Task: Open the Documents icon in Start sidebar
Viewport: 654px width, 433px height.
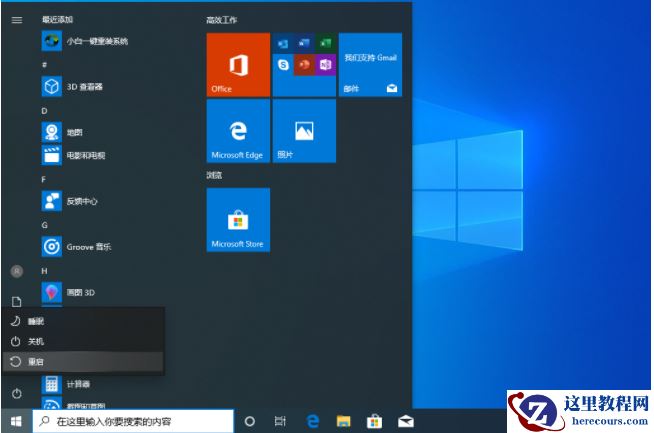Action: pyautogui.click(x=17, y=302)
